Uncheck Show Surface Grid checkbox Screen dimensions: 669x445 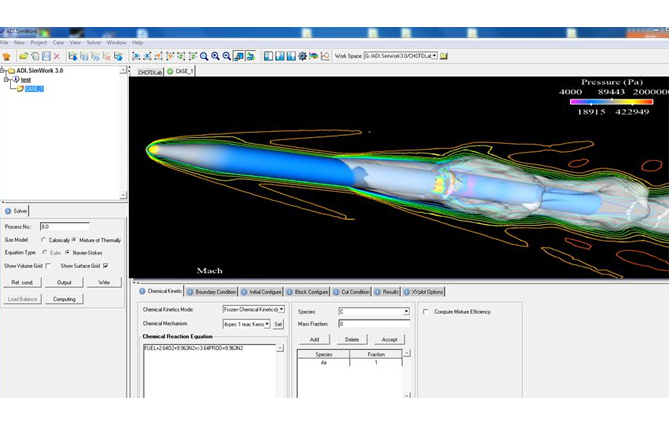tap(105, 266)
